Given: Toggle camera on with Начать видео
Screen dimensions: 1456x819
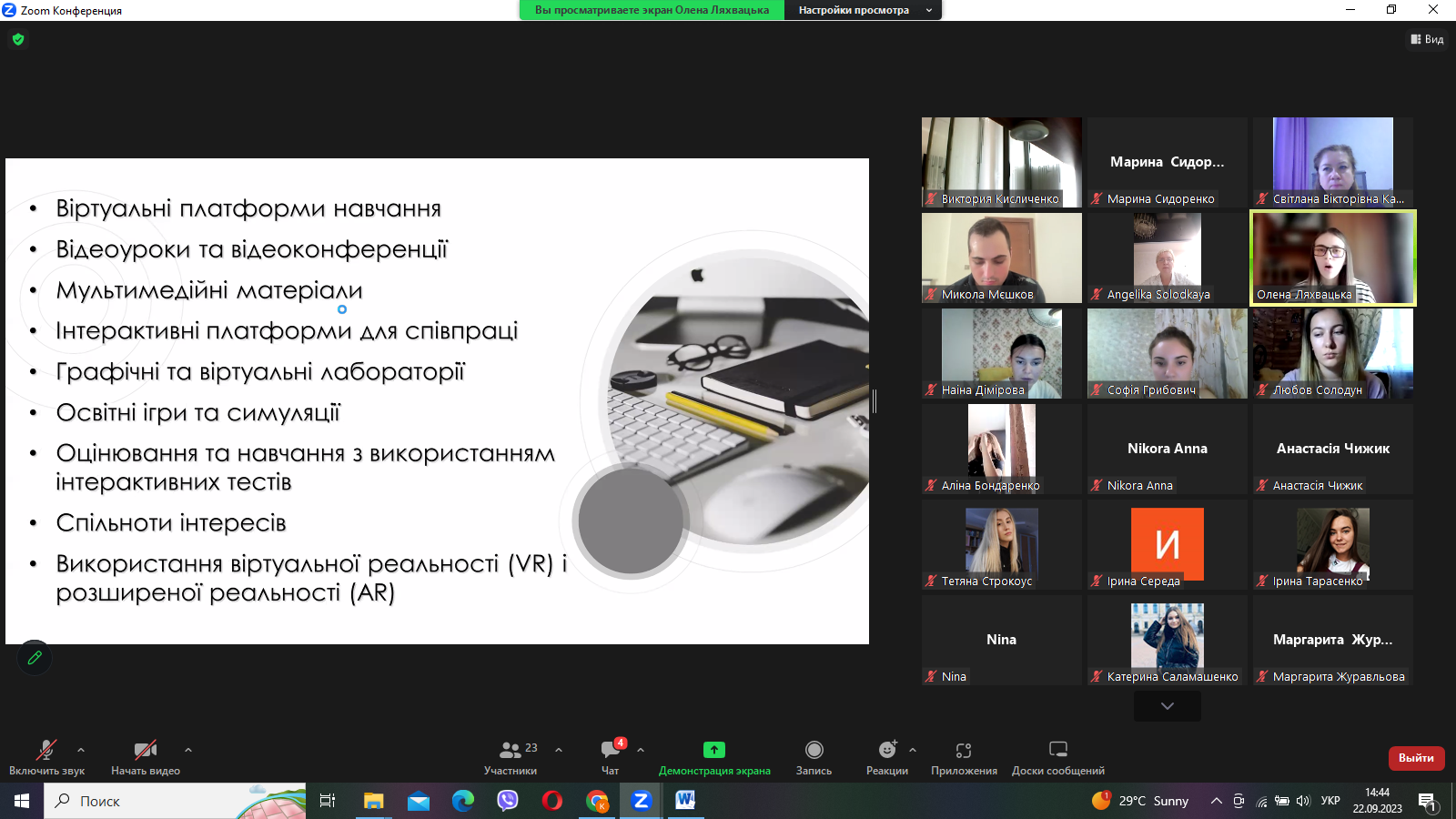Looking at the screenshot, I should point(146,757).
